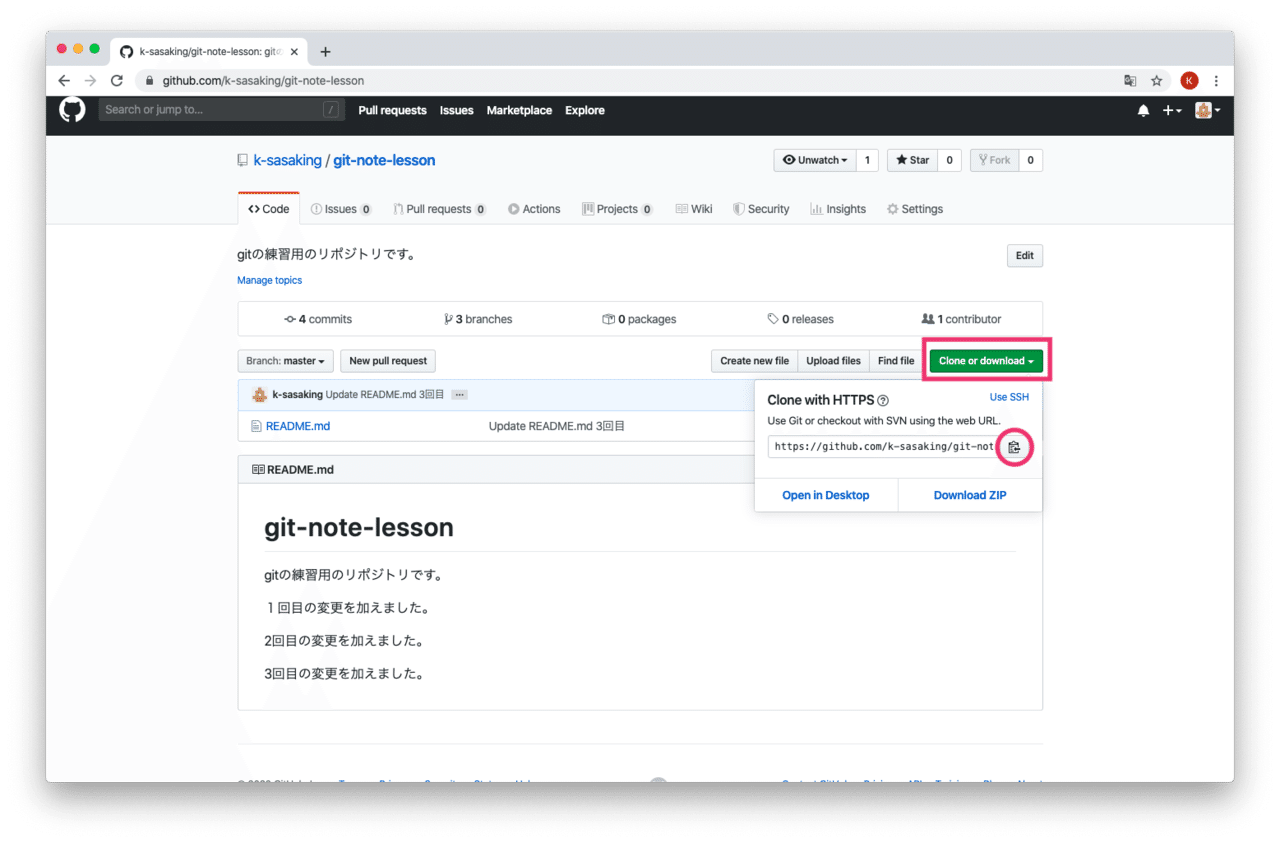The width and height of the screenshot is (1280, 843).
Task: Open the Security tab
Action: [761, 209]
